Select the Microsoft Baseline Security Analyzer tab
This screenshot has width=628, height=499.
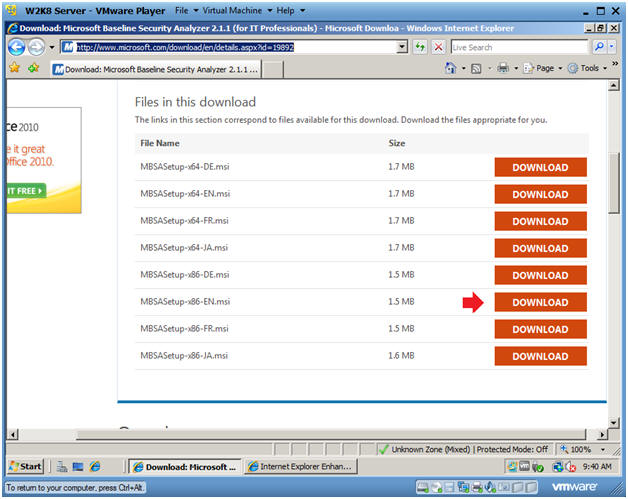pos(156,69)
